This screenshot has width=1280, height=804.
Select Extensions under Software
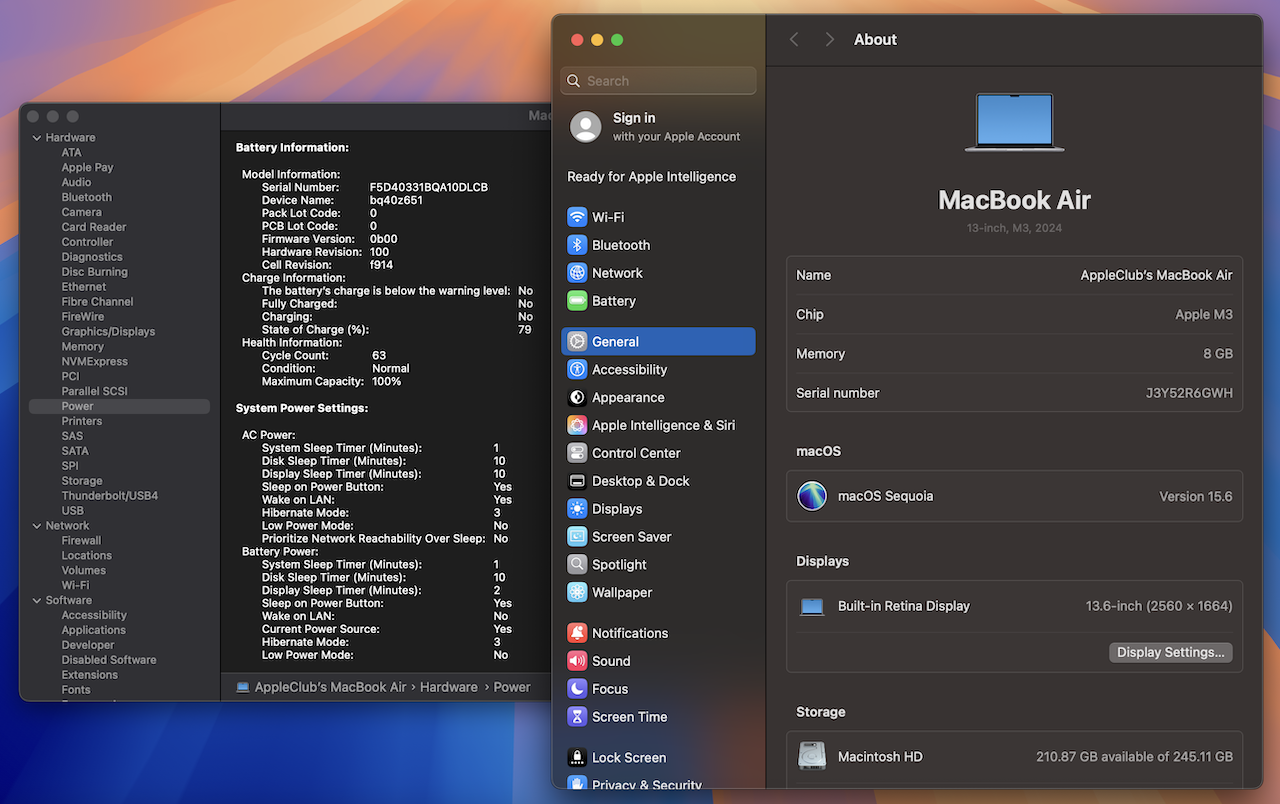tap(90, 675)
